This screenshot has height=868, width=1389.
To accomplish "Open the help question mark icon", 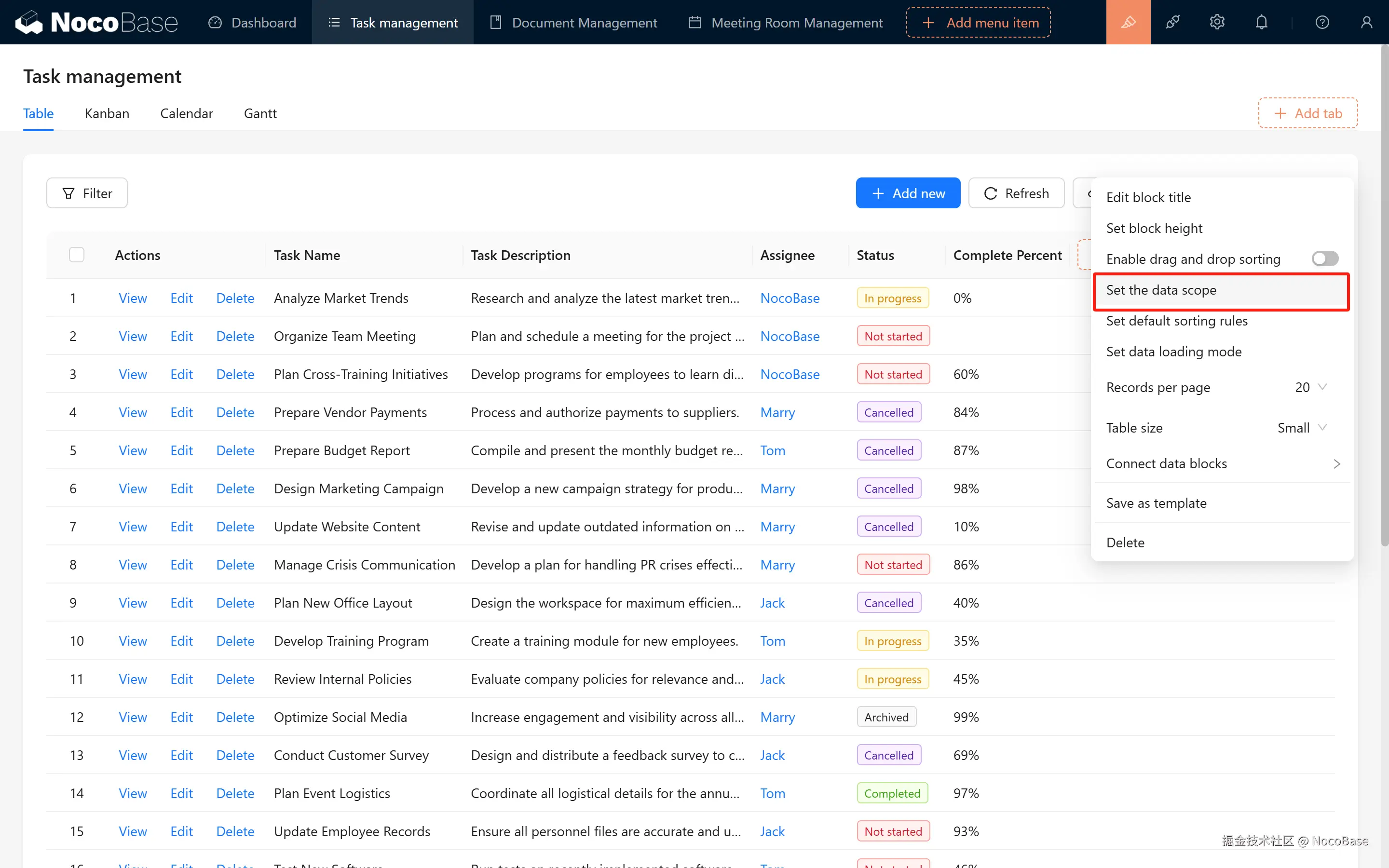I will [x=1322, y=22].
